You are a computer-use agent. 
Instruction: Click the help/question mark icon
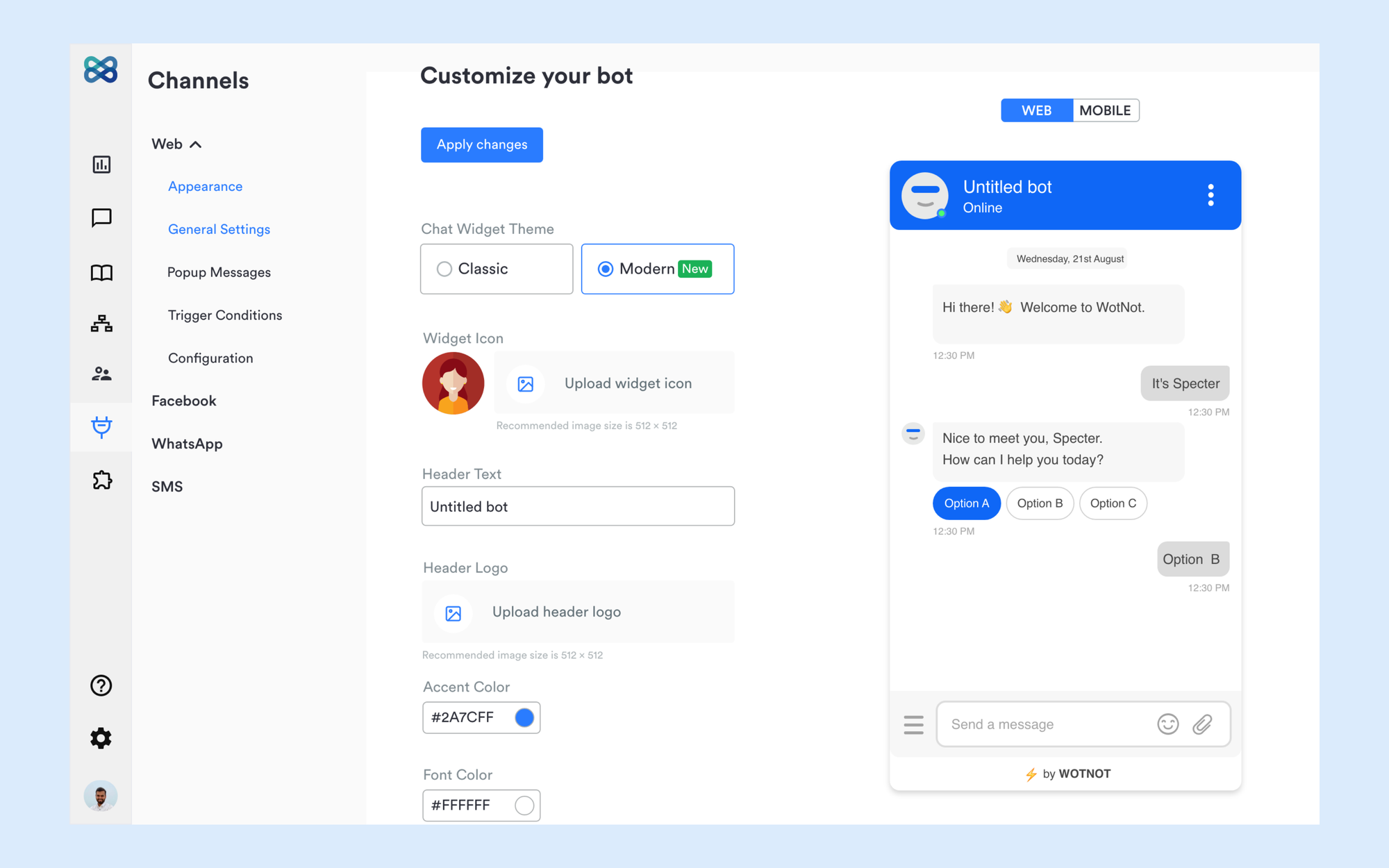coord(101,686)
